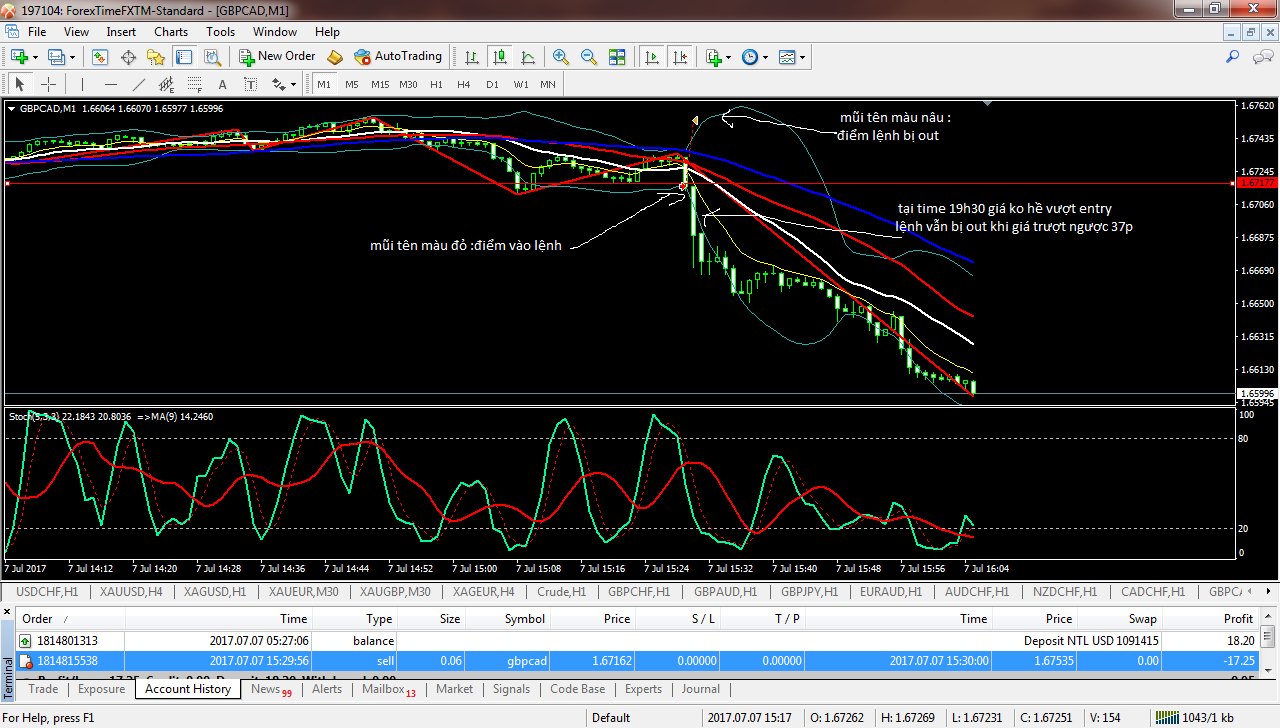The image size is (1280, 728).
Task: Set timeframe to D1
Action: pos(492,84)
